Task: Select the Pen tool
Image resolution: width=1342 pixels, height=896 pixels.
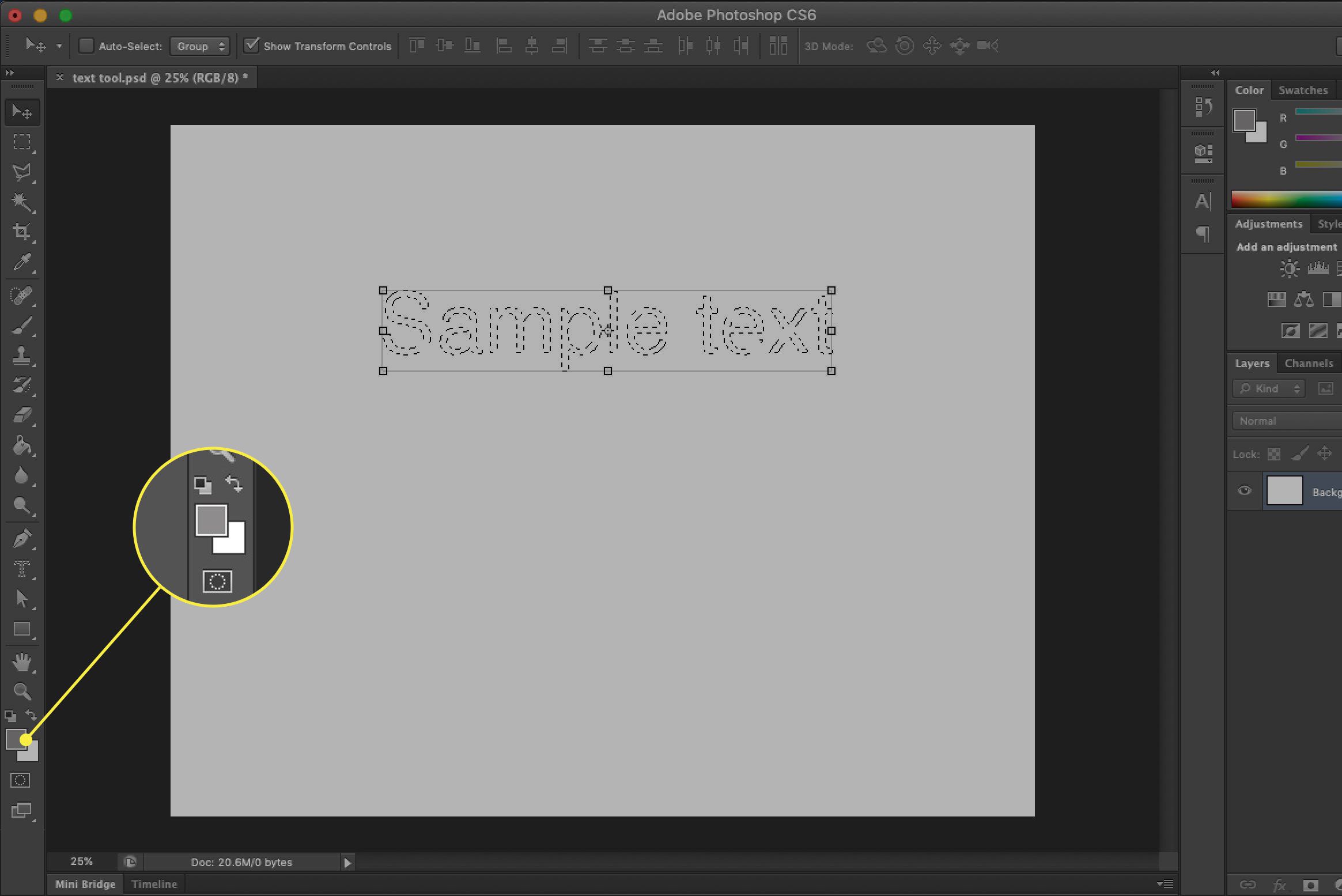Action: click(22, 539)
